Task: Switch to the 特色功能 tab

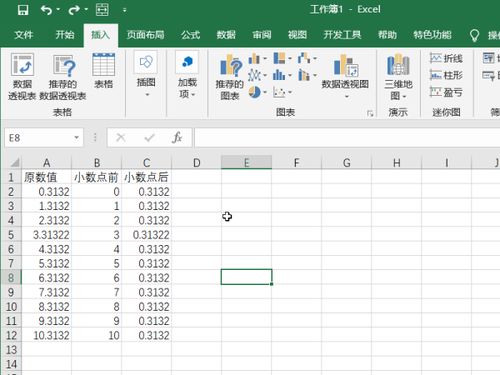Action: click(432, 35)
